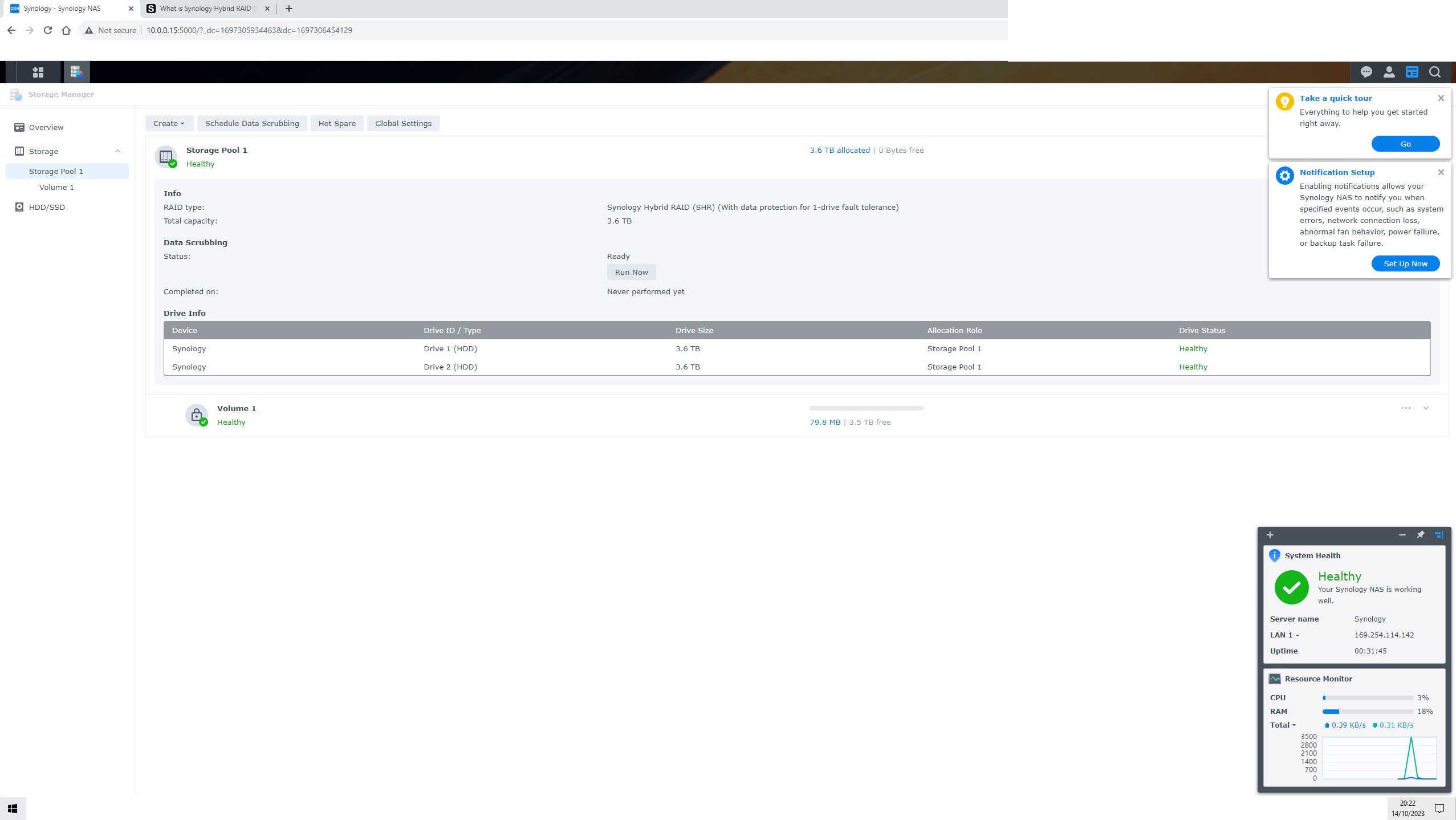Add a widget with the plus icon
1456x820 pixels.
click(1270, 535)
